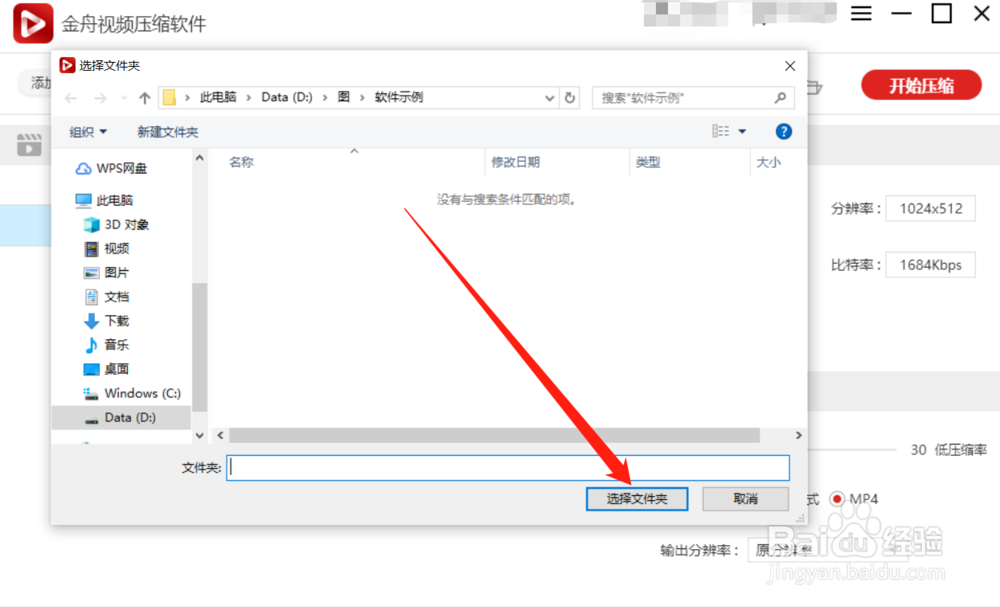Maximize the main application window
The width and height of the screenshot is (1000, 607).
pos(941,13)
